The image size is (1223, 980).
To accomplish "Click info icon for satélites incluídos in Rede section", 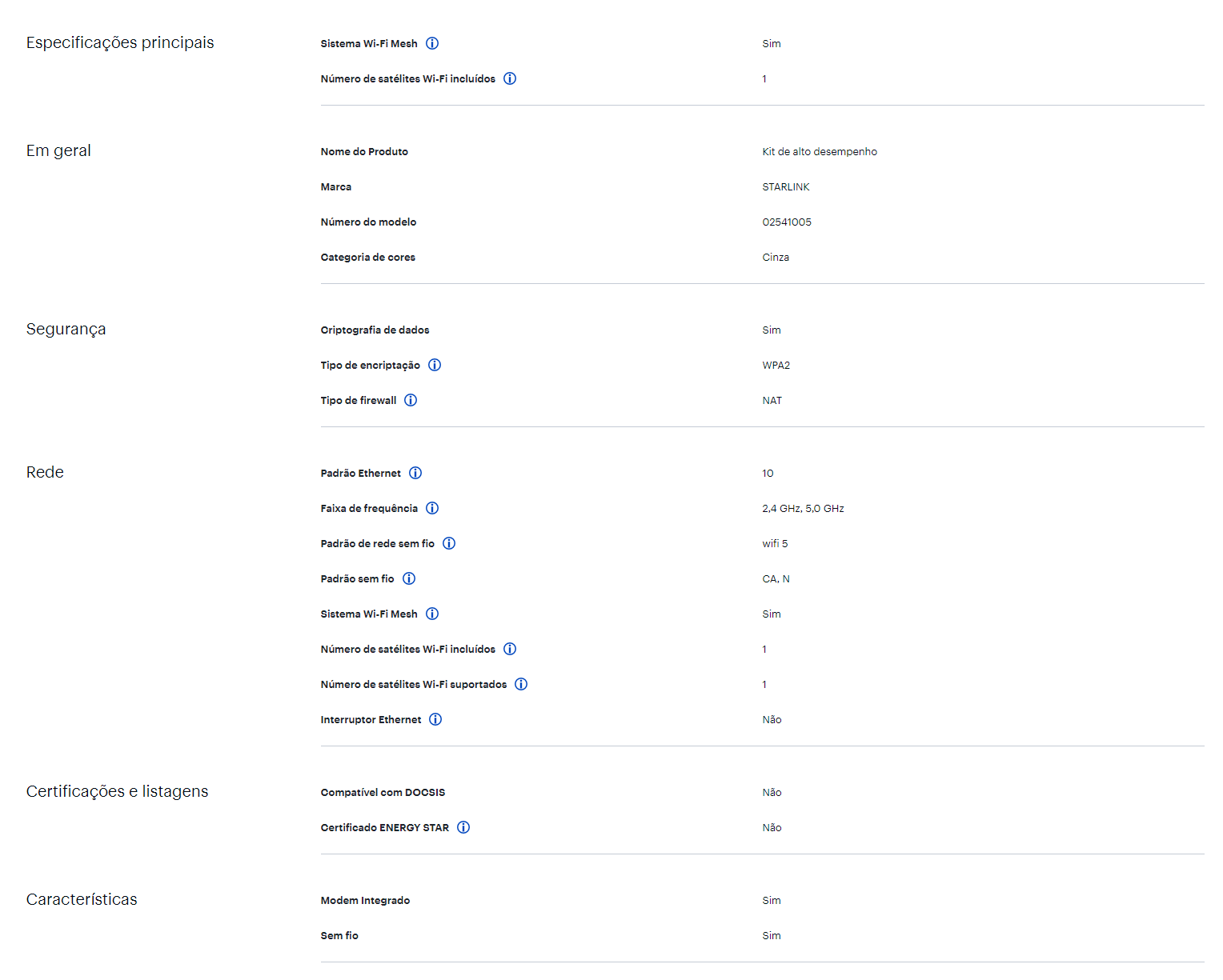I will 510,649.
